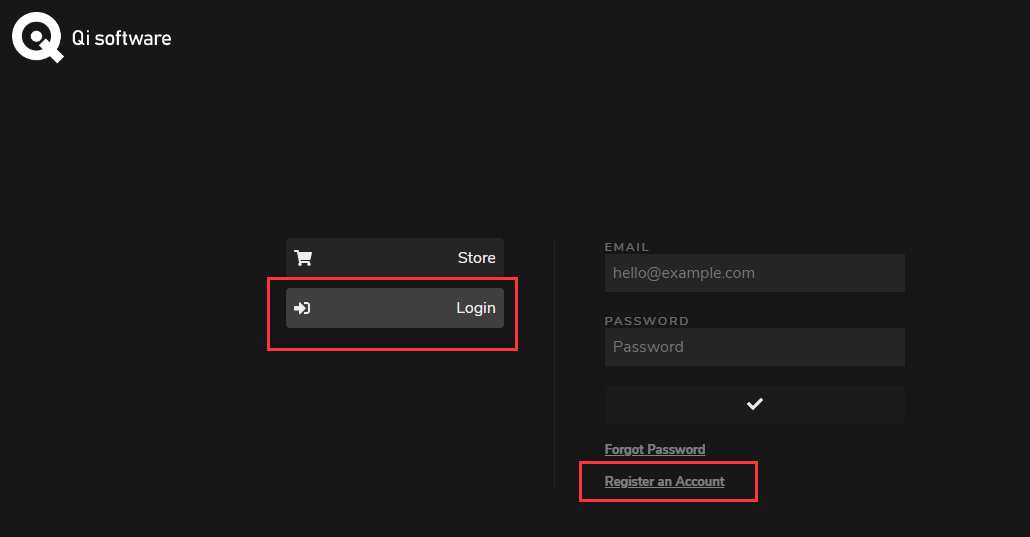Image resolution: width=1030 pixels, height=537 pixels.
Task: Open the Register an Account link
Action: pyautogui.click(x=665, y=482)
